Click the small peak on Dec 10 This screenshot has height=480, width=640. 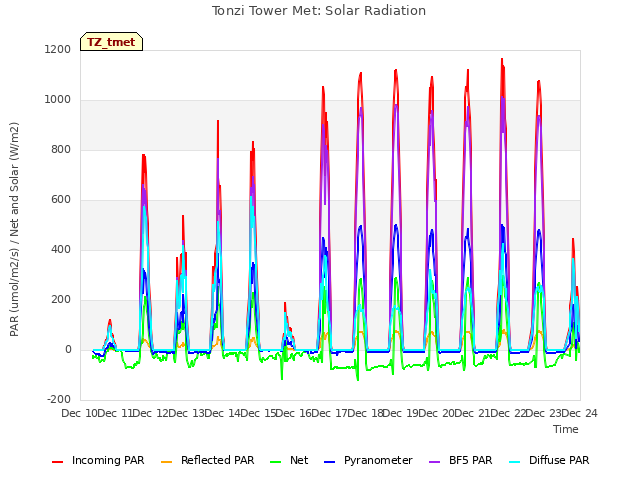109,321
